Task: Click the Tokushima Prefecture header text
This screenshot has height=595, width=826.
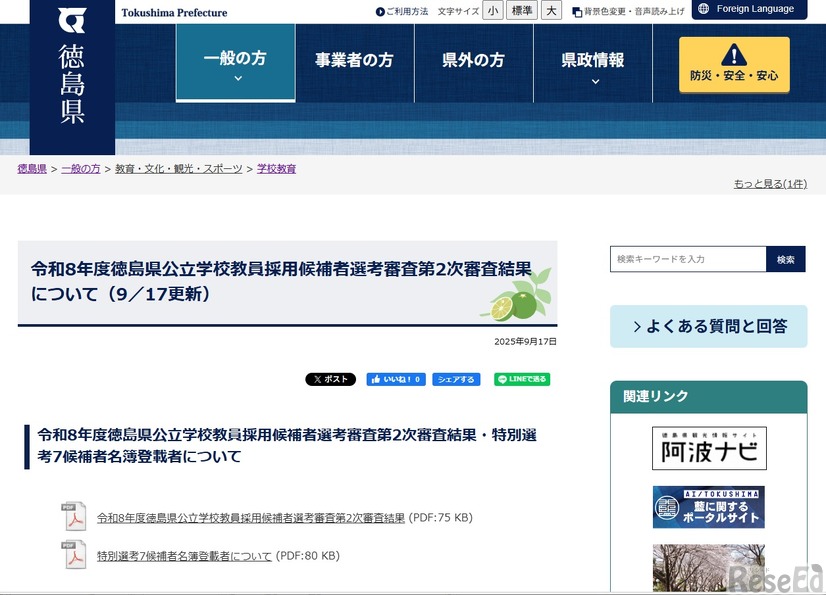Action: pyautogui.click(x=174, y=13)
